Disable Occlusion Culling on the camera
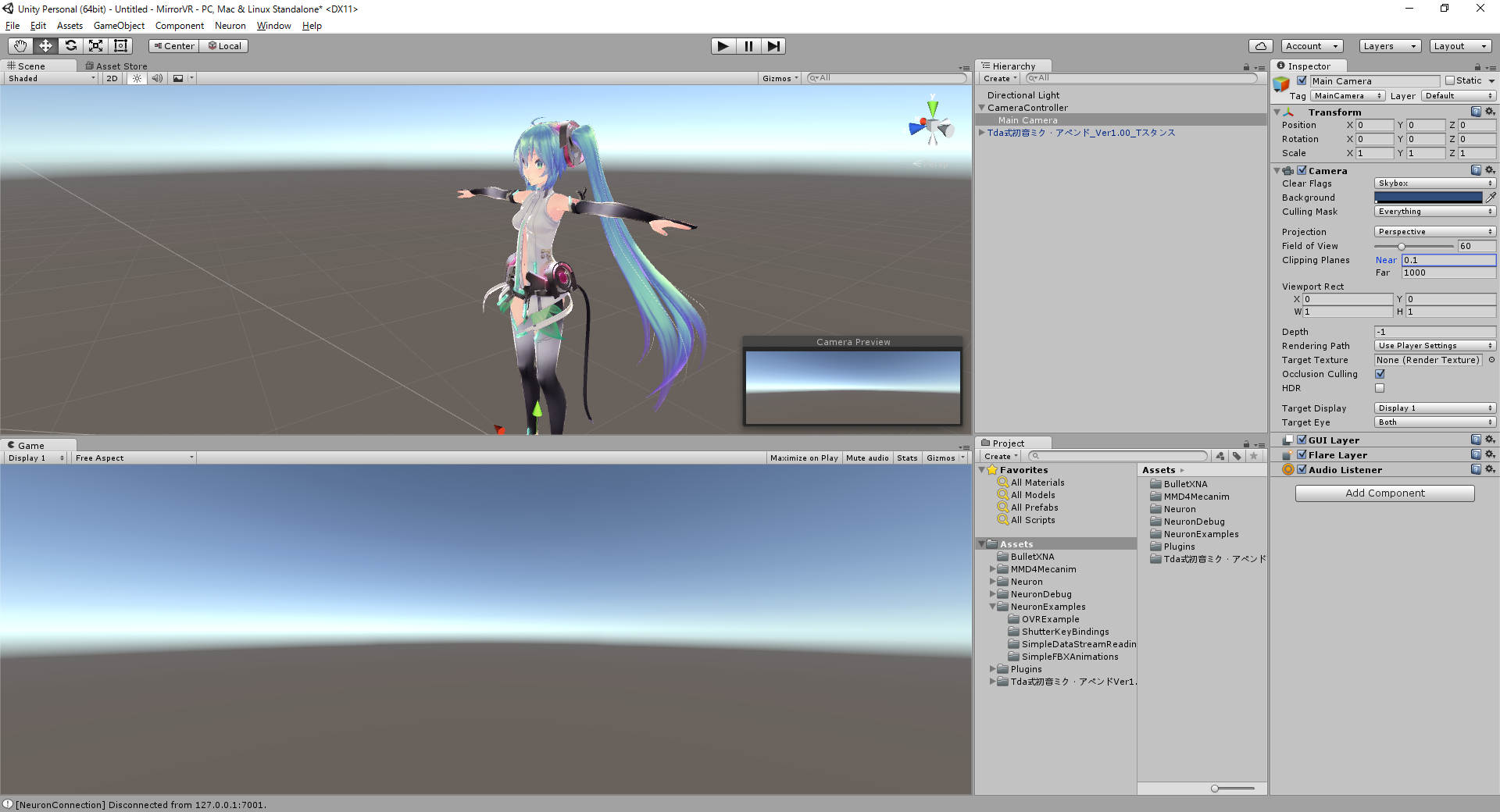This screenshot has height=812, width=1500. [x=1380, y=373]
